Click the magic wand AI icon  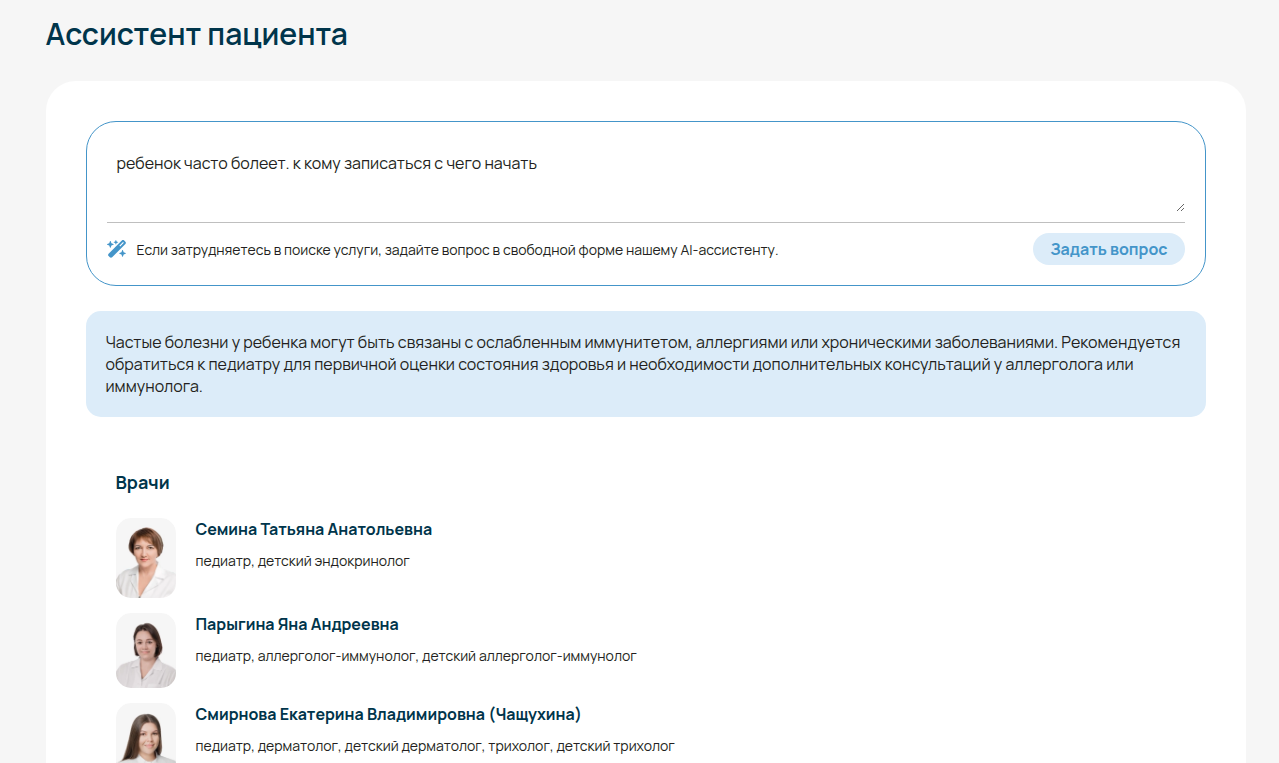pos(116,249)
